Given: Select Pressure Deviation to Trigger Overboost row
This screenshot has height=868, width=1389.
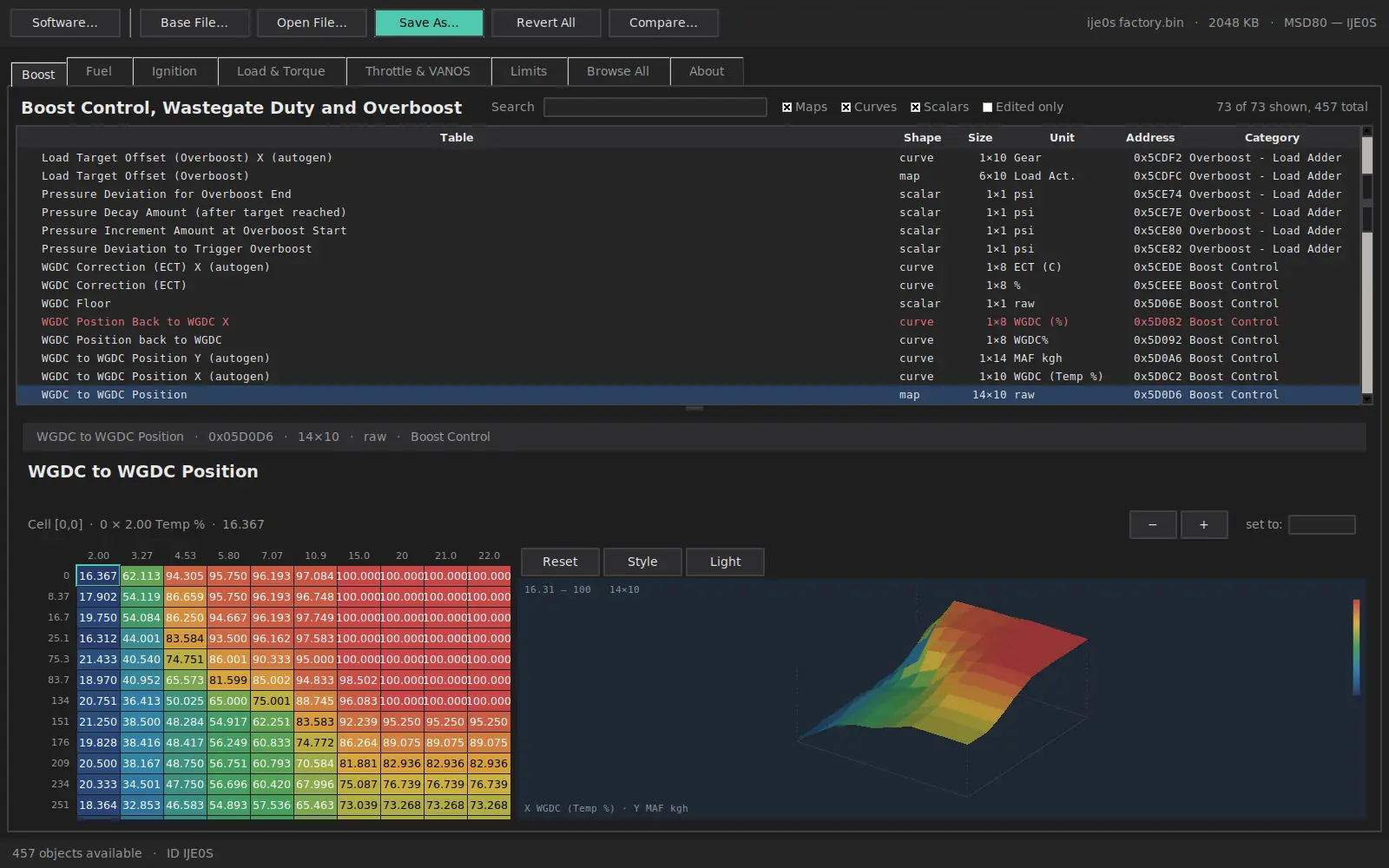Looking at the screenshot, I should tap(688, 249).
